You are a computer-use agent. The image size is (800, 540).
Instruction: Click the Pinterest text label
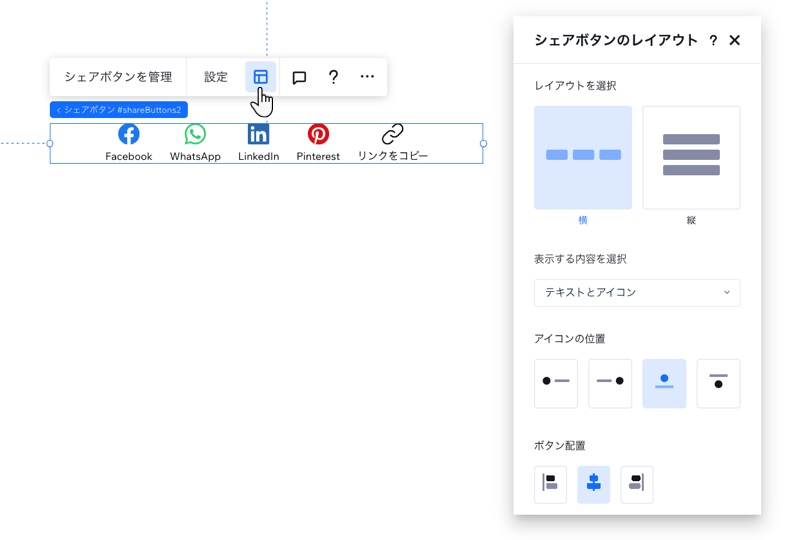[318, 156]
